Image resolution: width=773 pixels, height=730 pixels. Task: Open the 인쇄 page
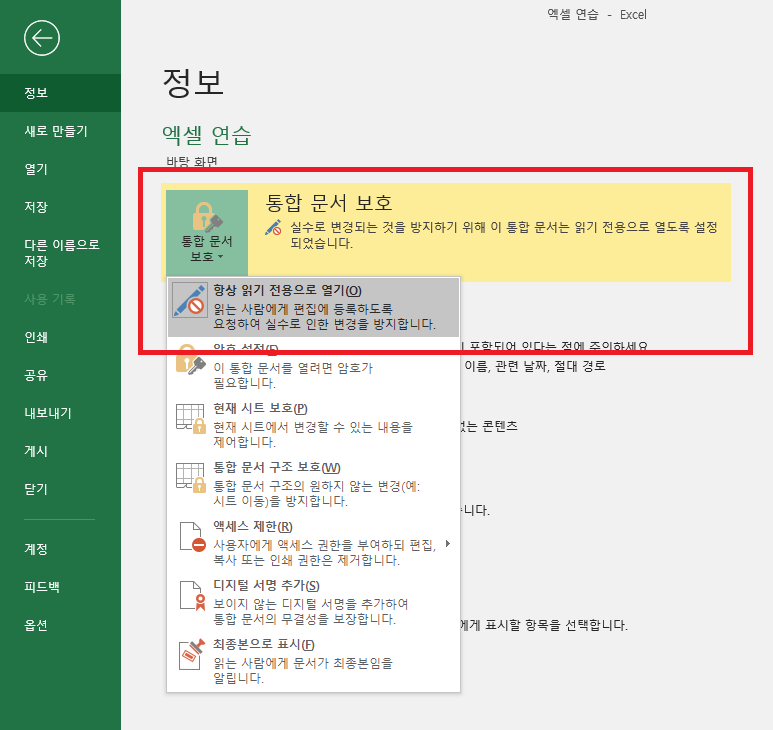60,337
